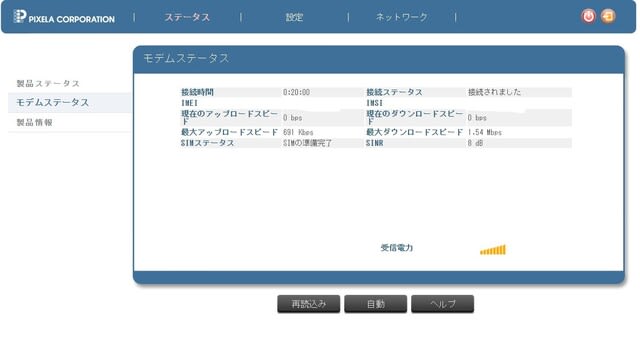Select モデムステータス in the sidebar
640x364 pixels.
coord(52,102)
